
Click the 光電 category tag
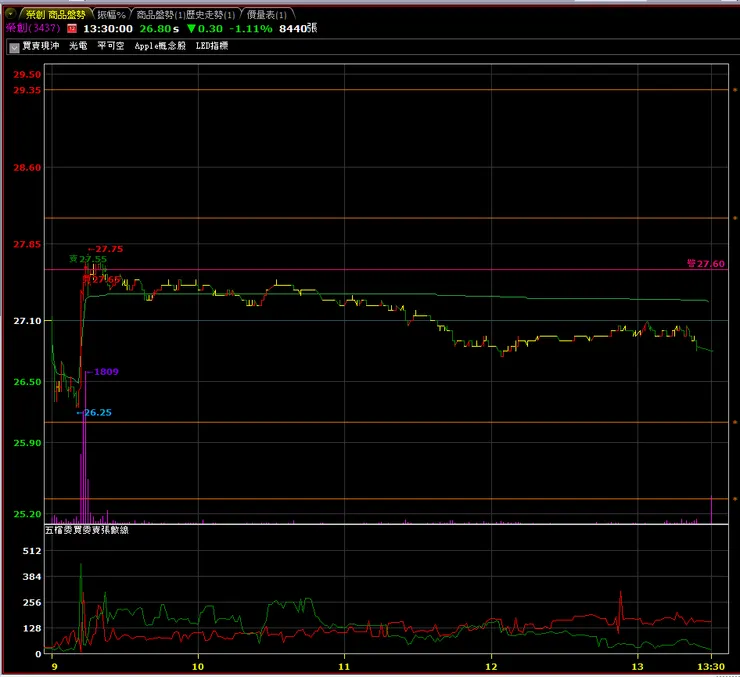point(78,46)
